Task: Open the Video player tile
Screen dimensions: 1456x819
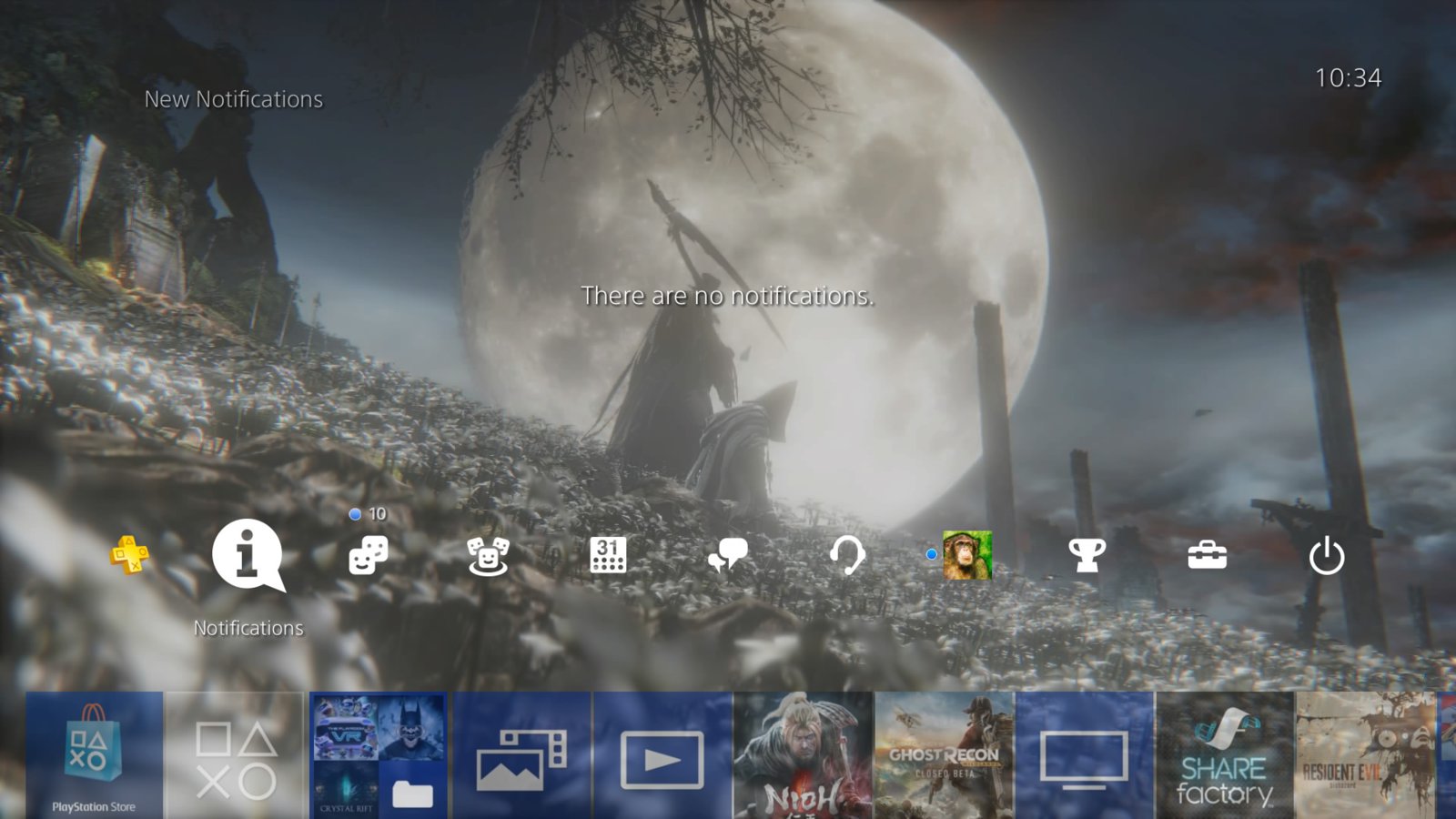Action: 662,755
